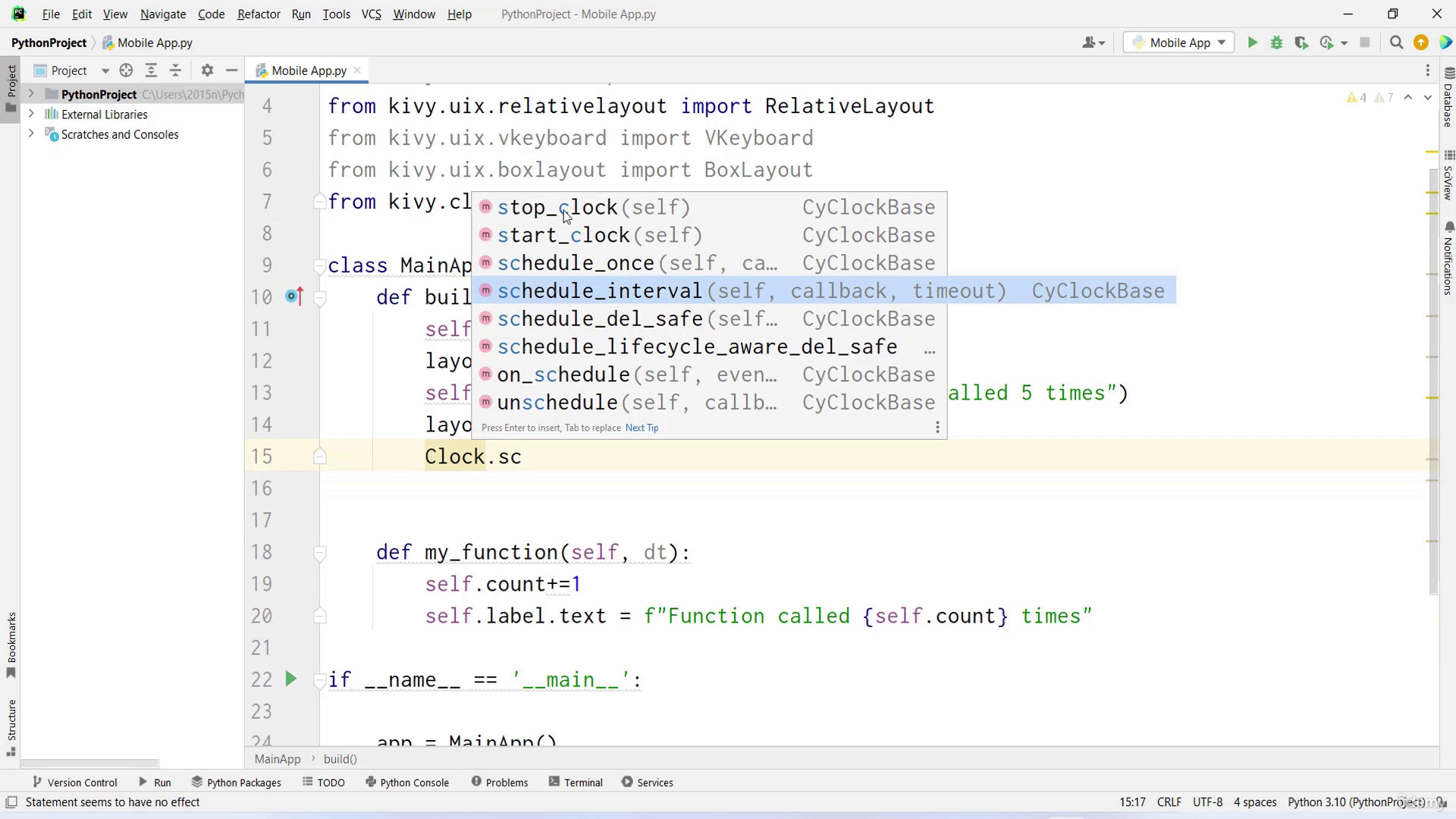Open the VCS menu
1456x819 pixels.
371,14
